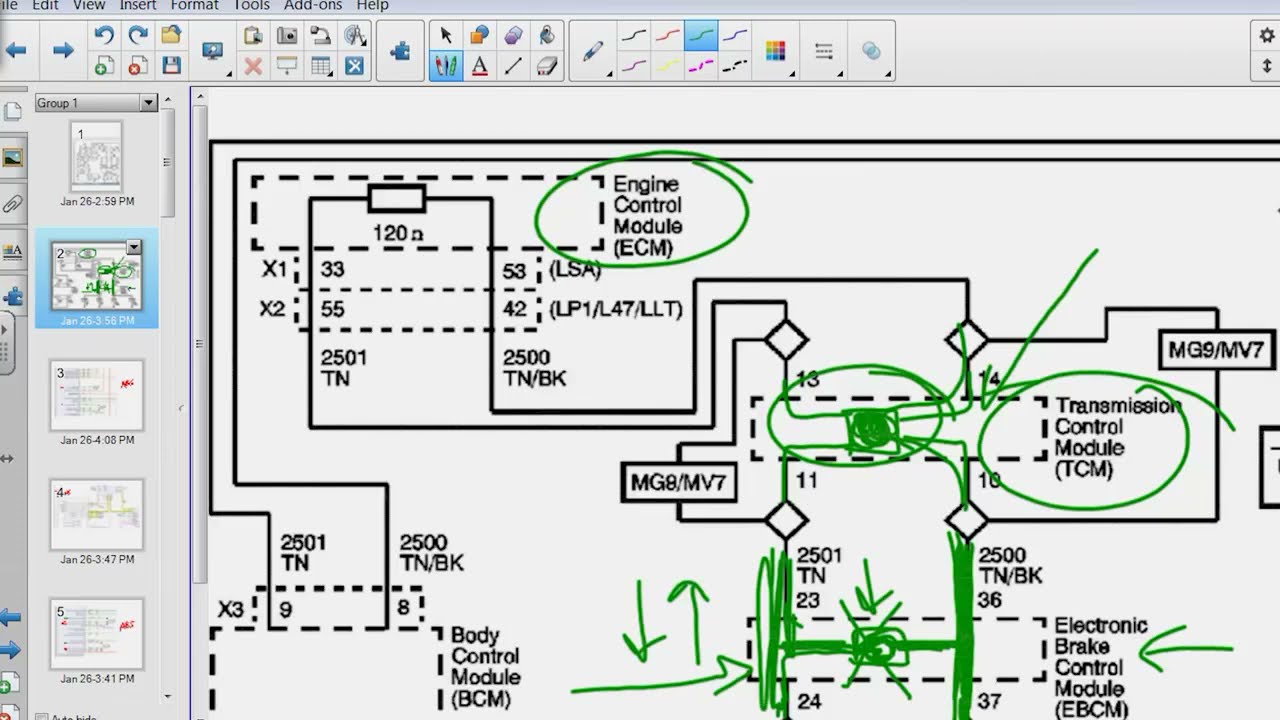The image size is (1280, 720).
Task: Open the Screen Capture camera tool
Action: (x=287, y=35)
